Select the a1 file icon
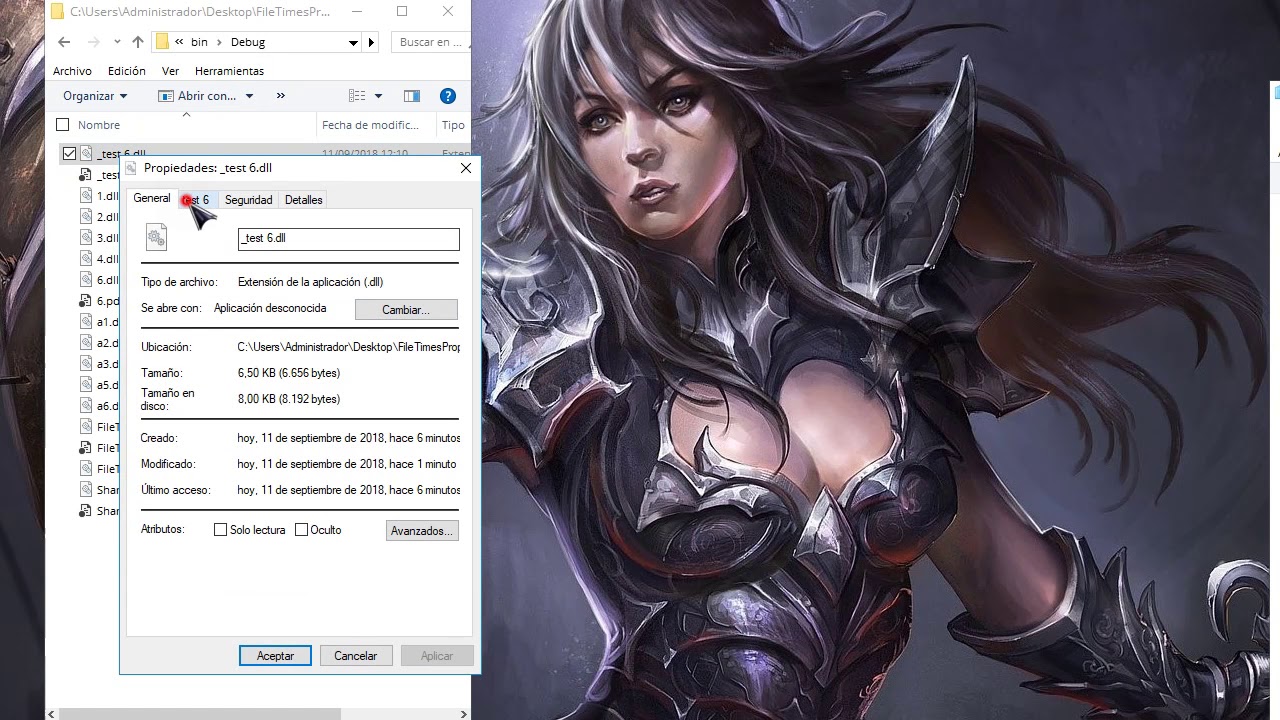The height and width of the screenshot is (720, 1280). pyautogui.click(x=87, y=322)
